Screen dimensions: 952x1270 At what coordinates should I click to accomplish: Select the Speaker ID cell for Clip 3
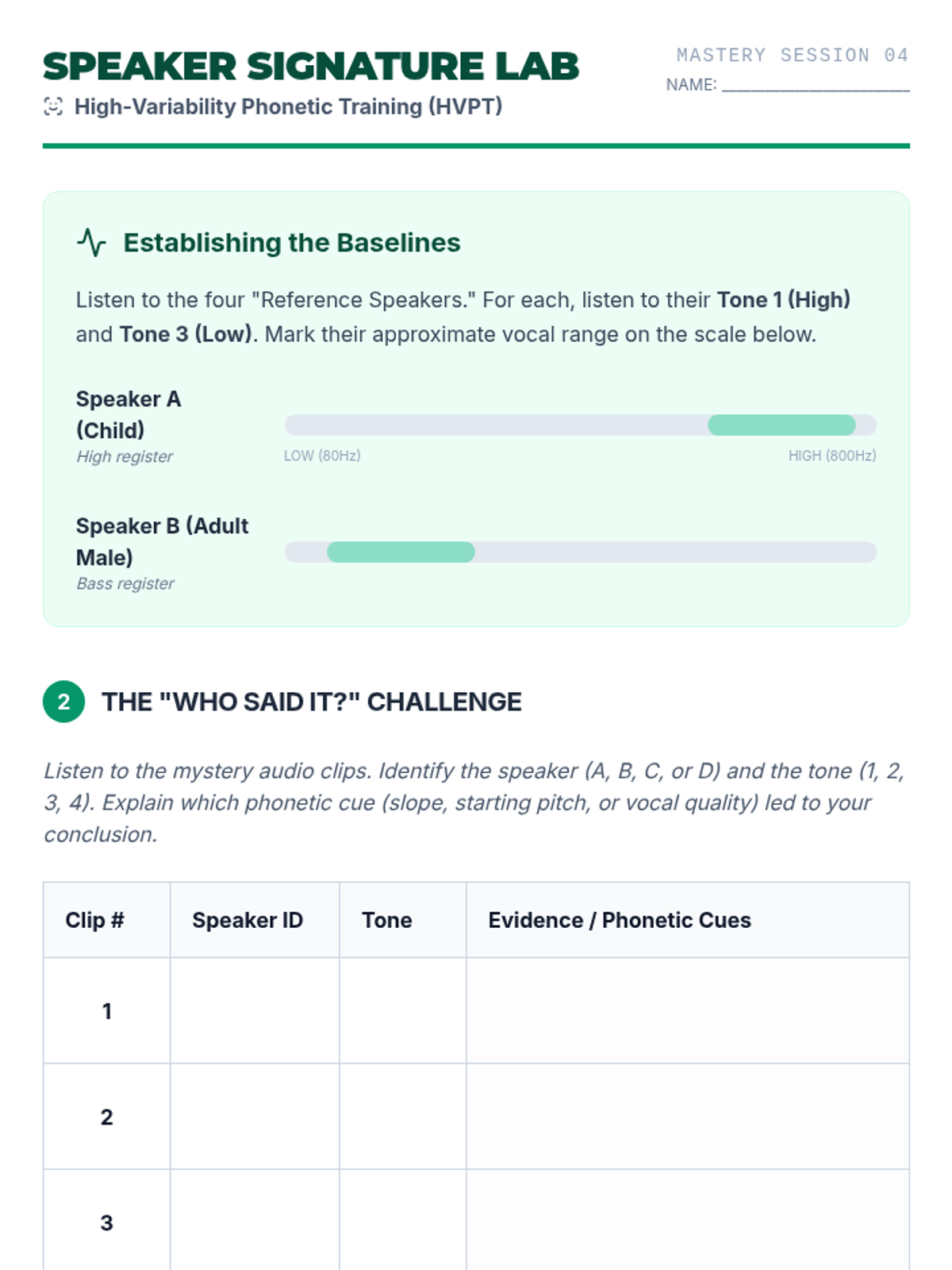255,1221
